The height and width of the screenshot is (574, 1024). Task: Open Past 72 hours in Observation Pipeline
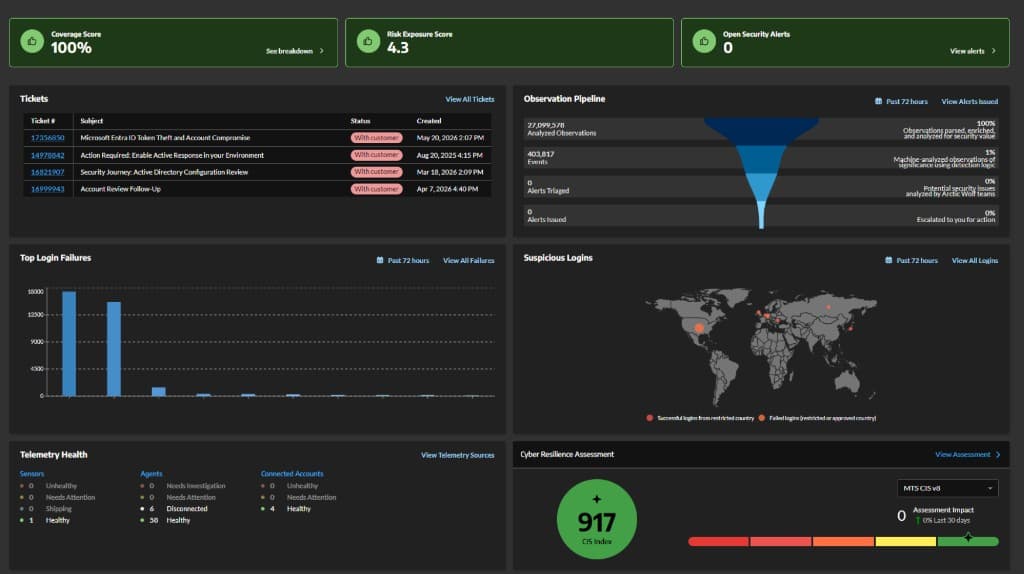click(906, 102)
